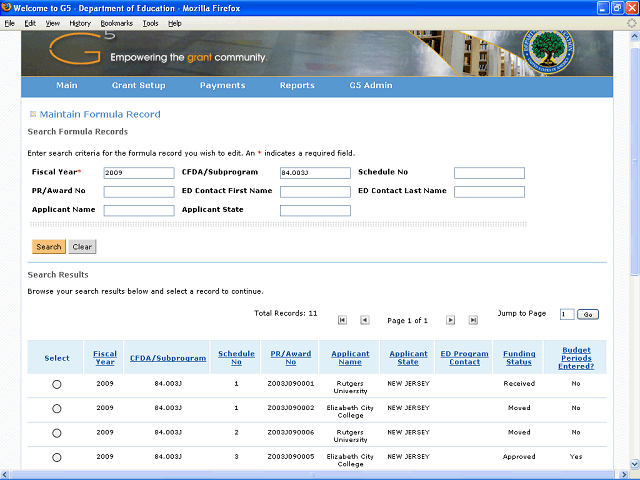640x480 pixels.
Task: Open the Reports navigation menu
Action: [297, 86]
